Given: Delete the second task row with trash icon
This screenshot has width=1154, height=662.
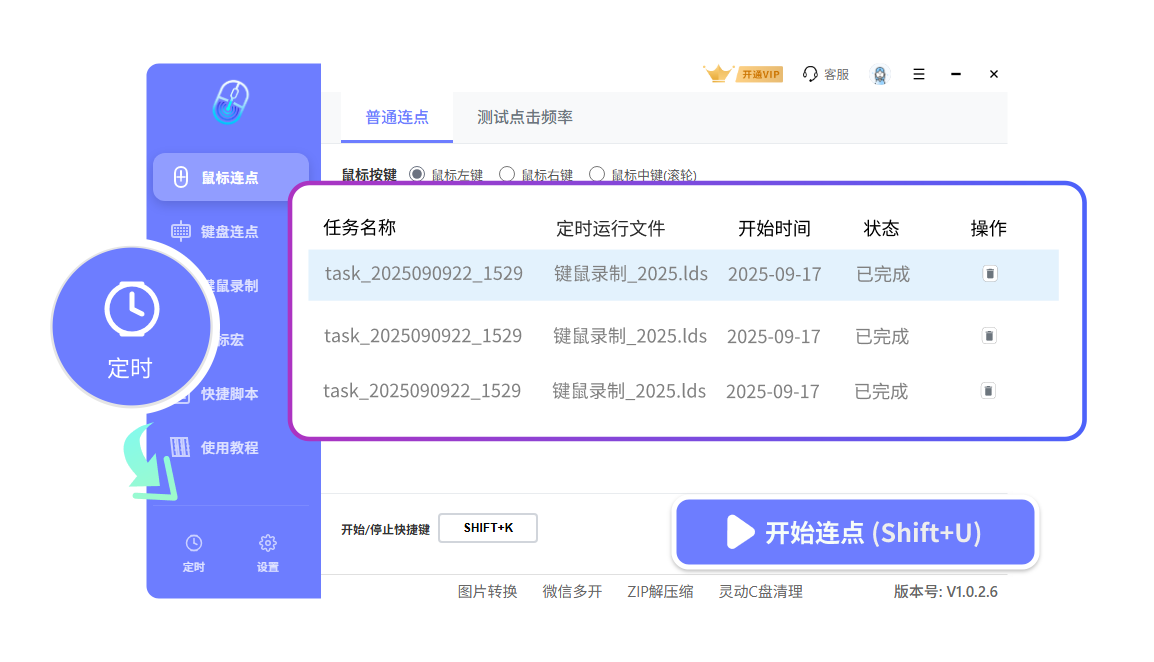Looking at the screenshot, I should 989,336.
